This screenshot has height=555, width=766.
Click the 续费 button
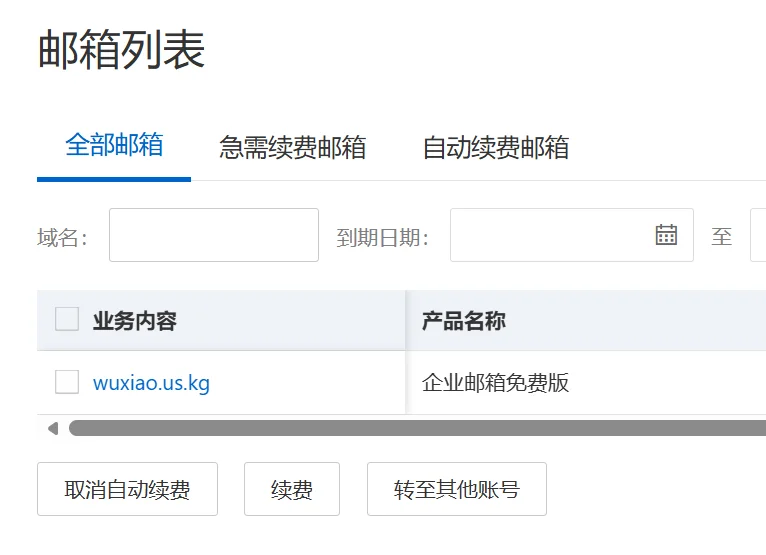point(292,489)
